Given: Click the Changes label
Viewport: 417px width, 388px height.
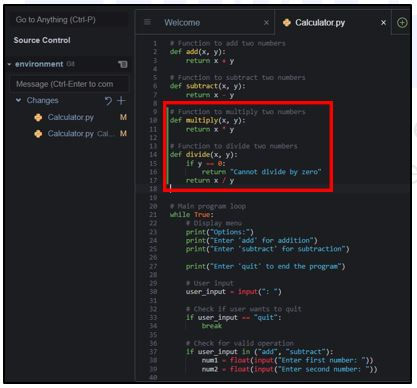Looking at the screenshot, I should coord(42,100).
